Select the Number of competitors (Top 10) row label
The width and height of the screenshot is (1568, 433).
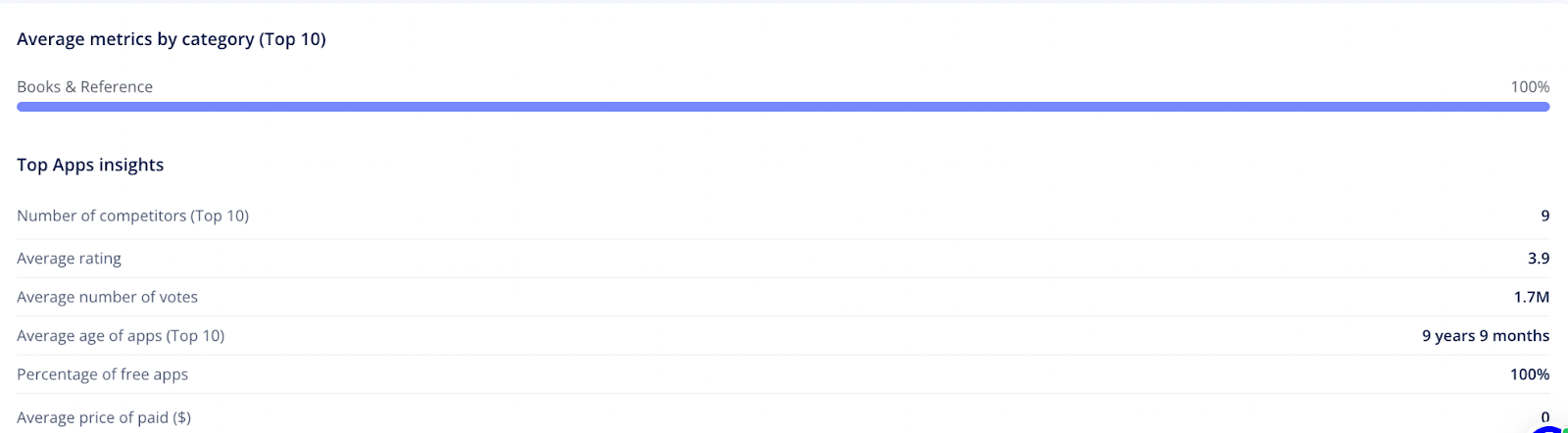click(x=132, y=216)
